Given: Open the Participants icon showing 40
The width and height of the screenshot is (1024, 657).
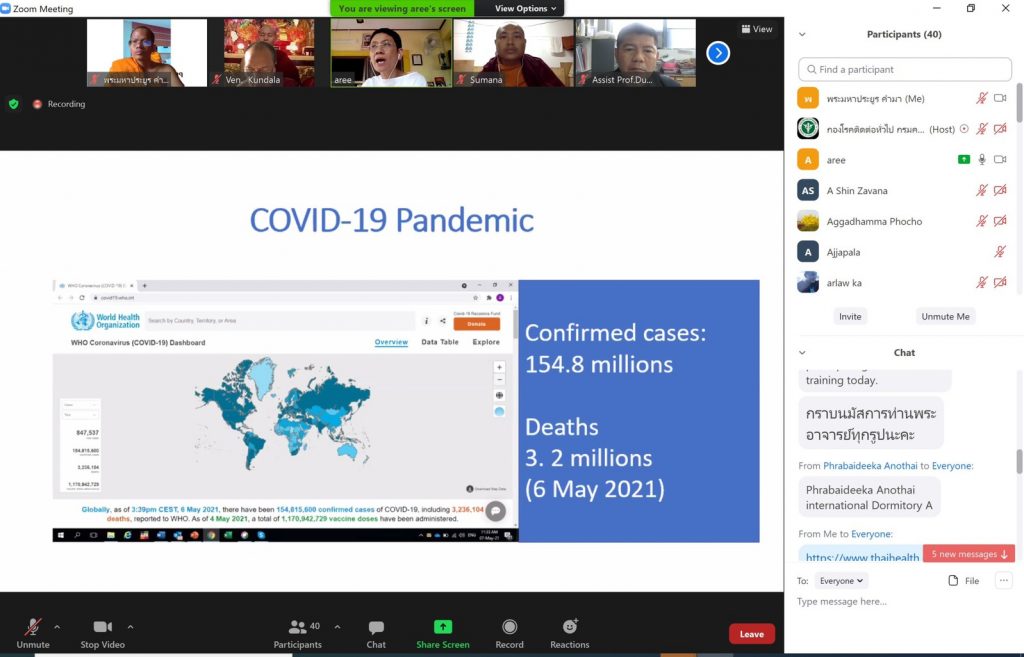Looking at the screenshot, I should [298, 627].
